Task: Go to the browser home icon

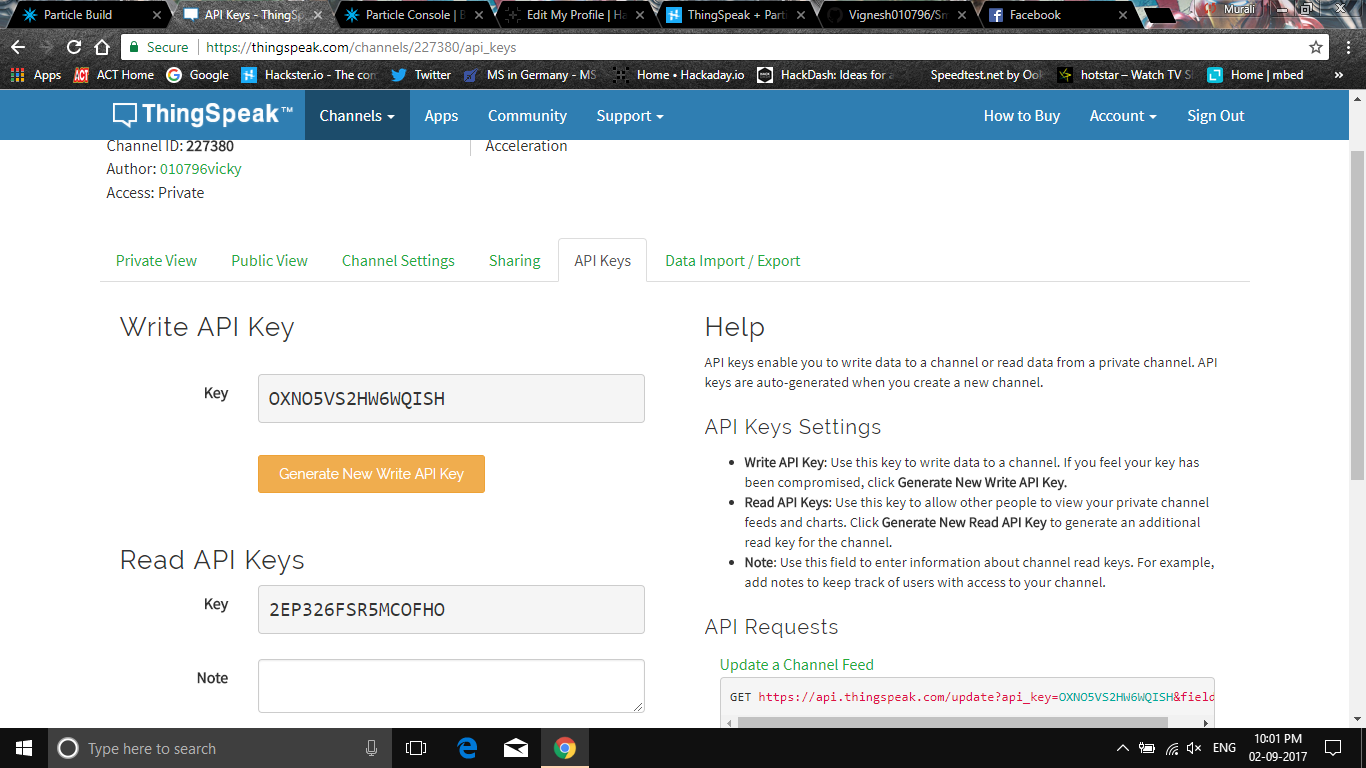Action: pyautogui.click(x=102, y=47)
